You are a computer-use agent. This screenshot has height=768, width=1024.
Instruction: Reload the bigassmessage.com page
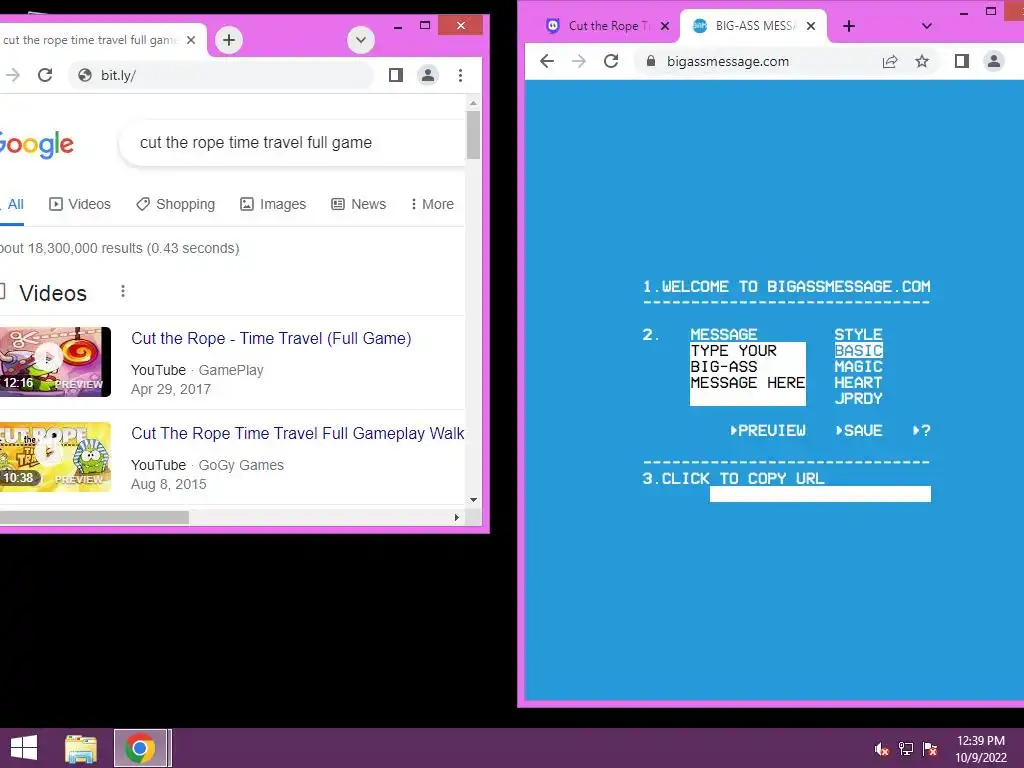611,61
